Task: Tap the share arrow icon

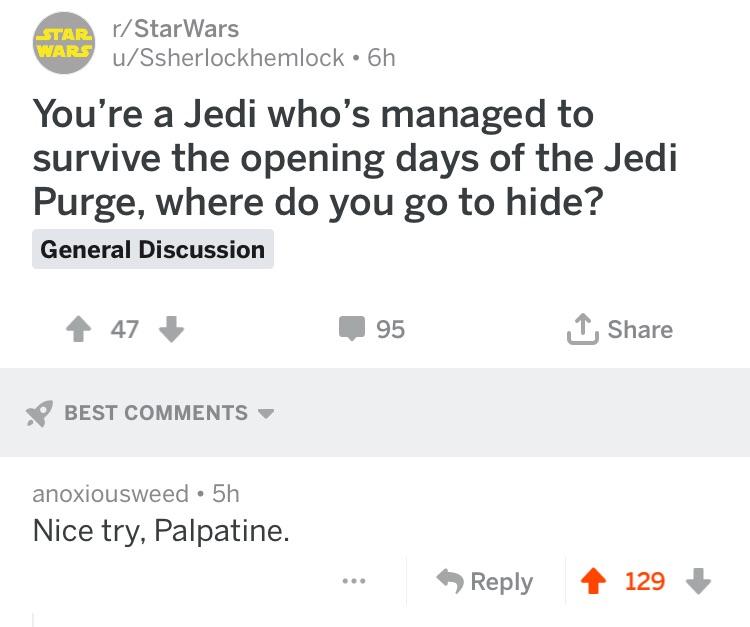Action: pos(582,328)
